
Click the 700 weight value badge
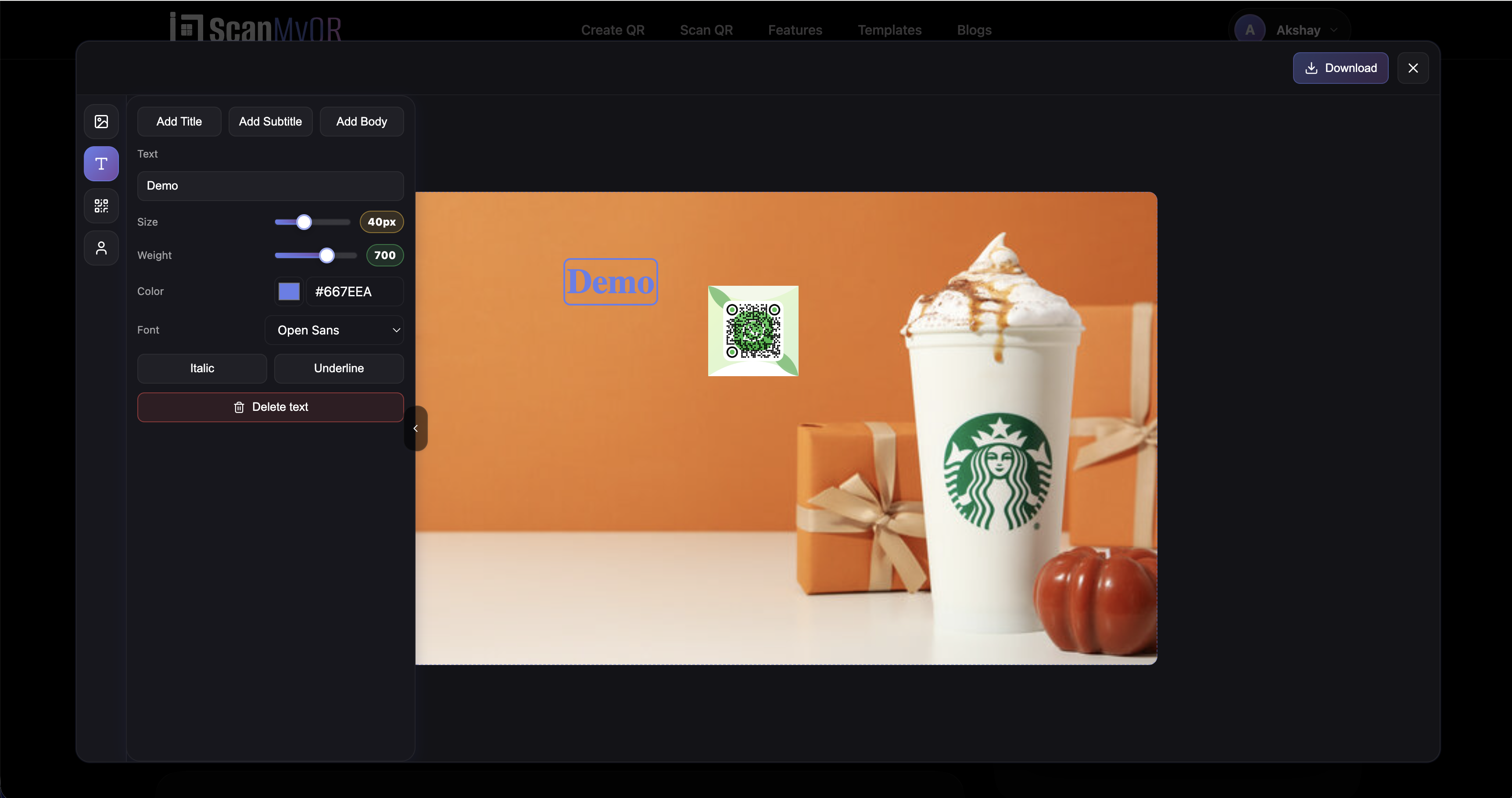384,255
